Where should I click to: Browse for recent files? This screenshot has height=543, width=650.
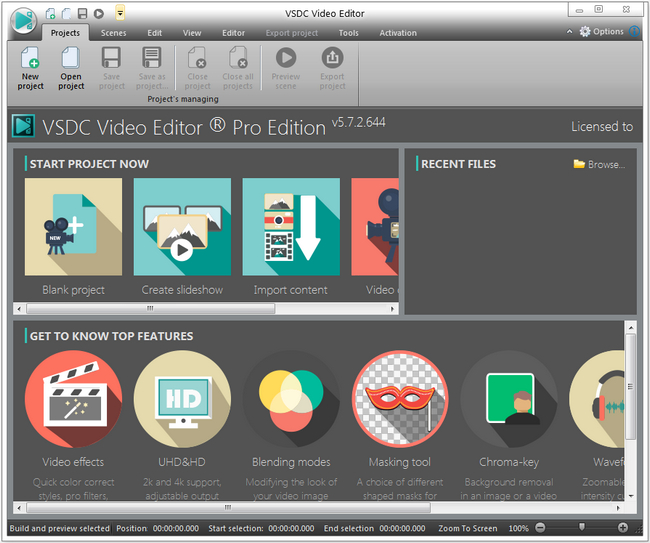point(606,165)
